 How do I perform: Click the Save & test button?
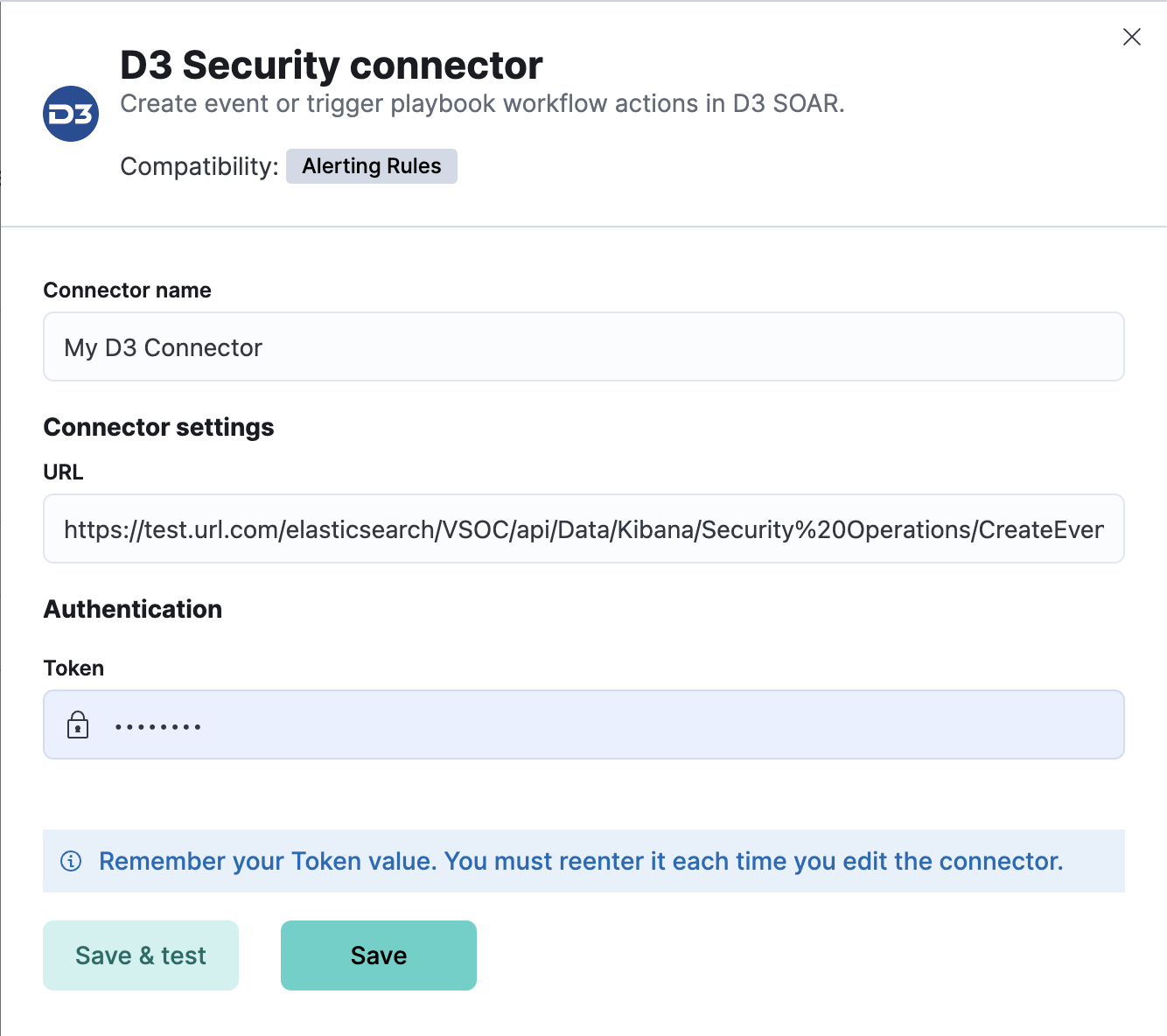(140, 955)
